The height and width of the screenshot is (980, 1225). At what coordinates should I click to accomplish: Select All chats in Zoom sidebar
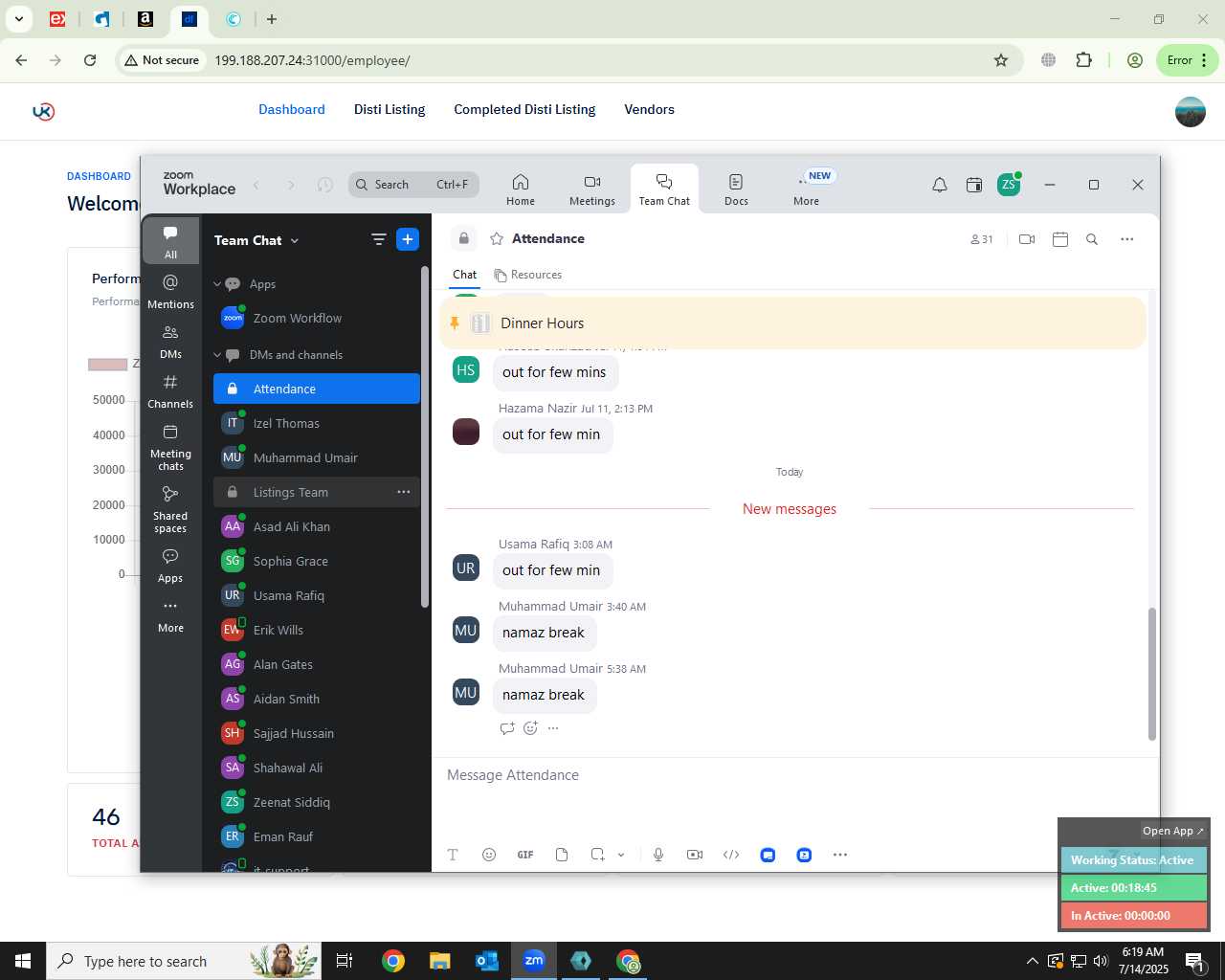pos(170,241)
